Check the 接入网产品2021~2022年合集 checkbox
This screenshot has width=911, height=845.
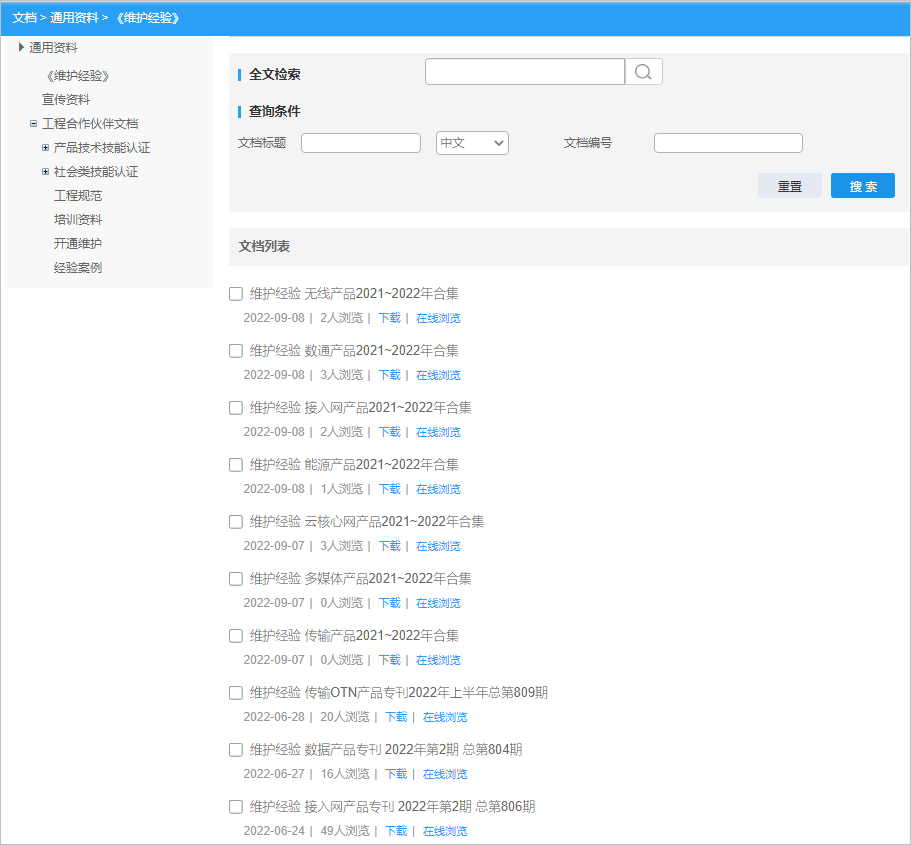click(236, 408)
